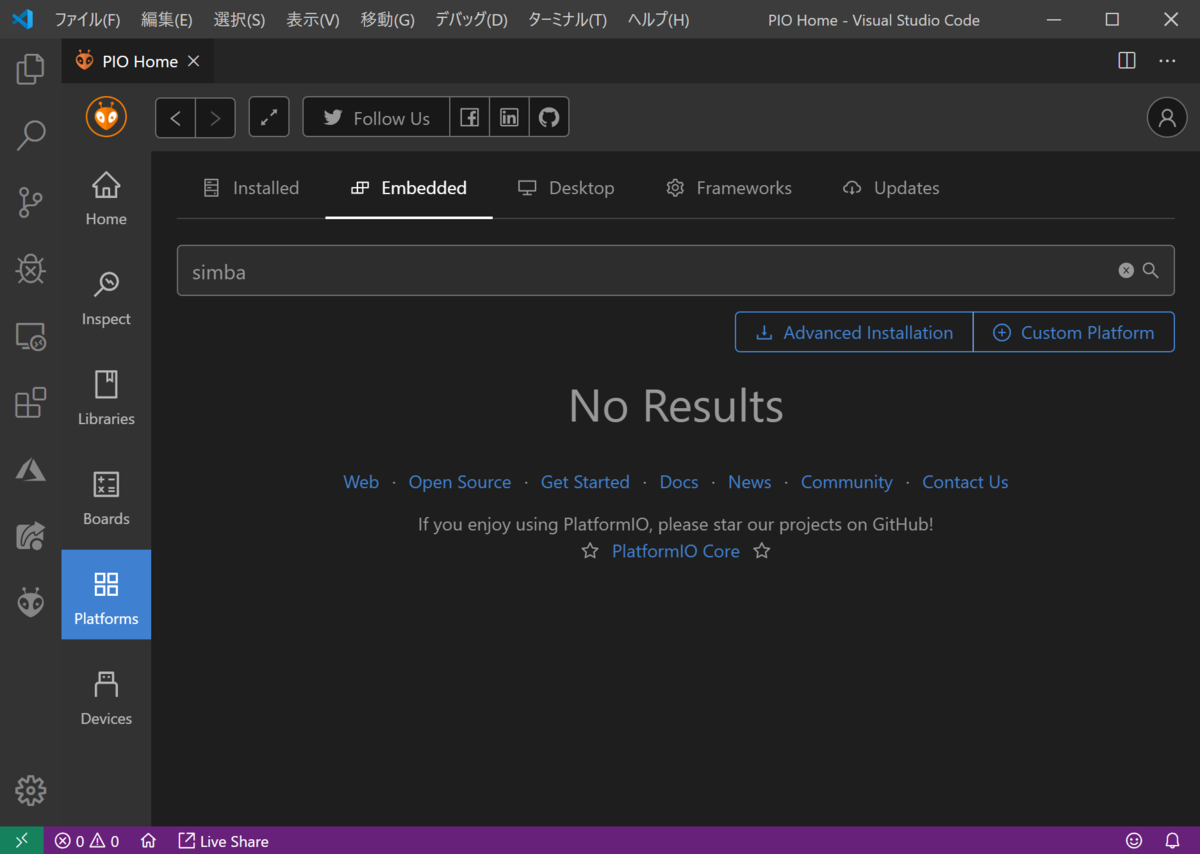Image resolution: width=1200 pixels, height=854 pixels.
Task: Click the Custom Platform button
Action: [x=1074, y=332]
